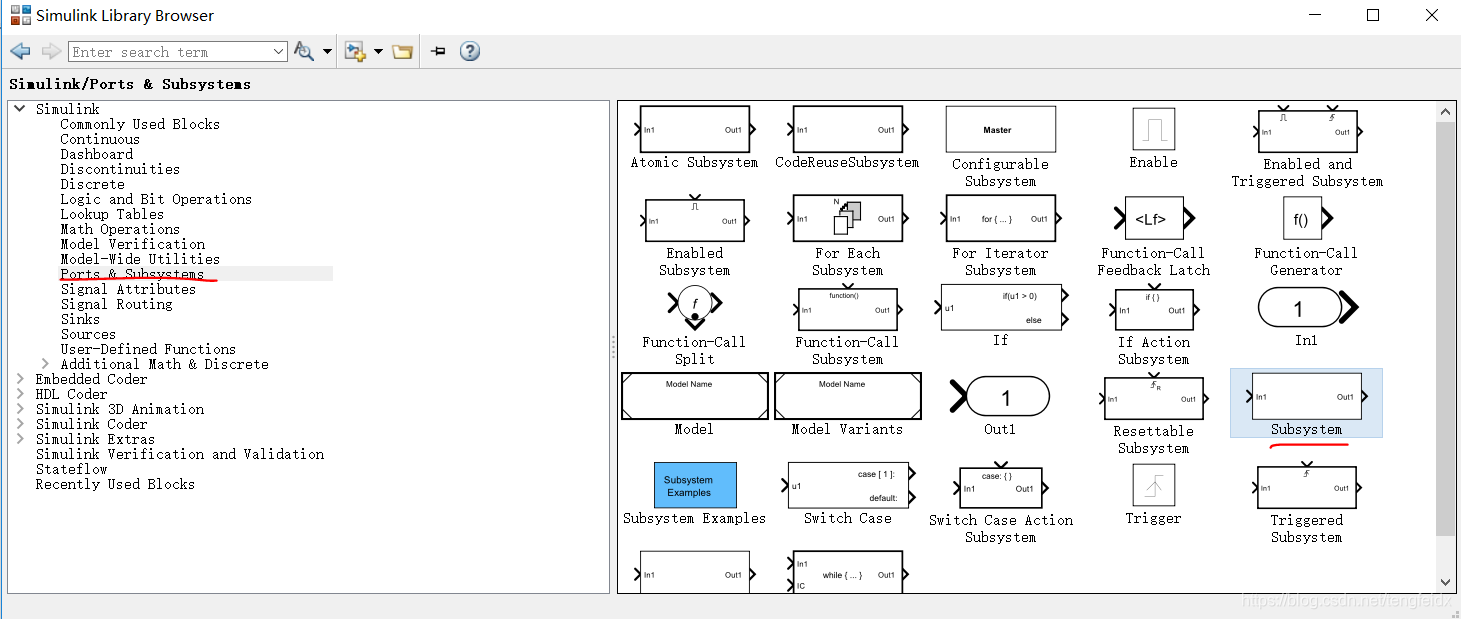Show Recently Used Blocks
Image resolution: width=1461 pixels, height=619 pixels.
click(x=116, y=484)
